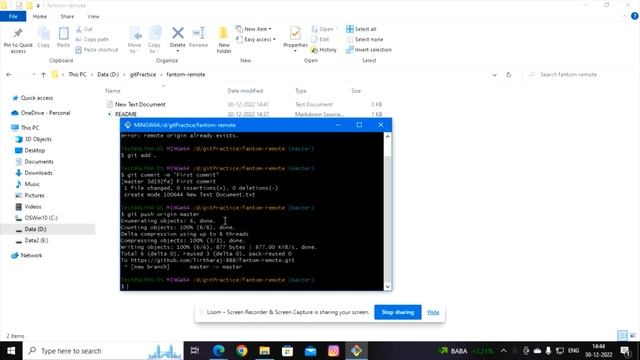The width and height of the screenshot is (640, 360).
Task: Select Quick access in navigation pane
Action: pos(37,98)
